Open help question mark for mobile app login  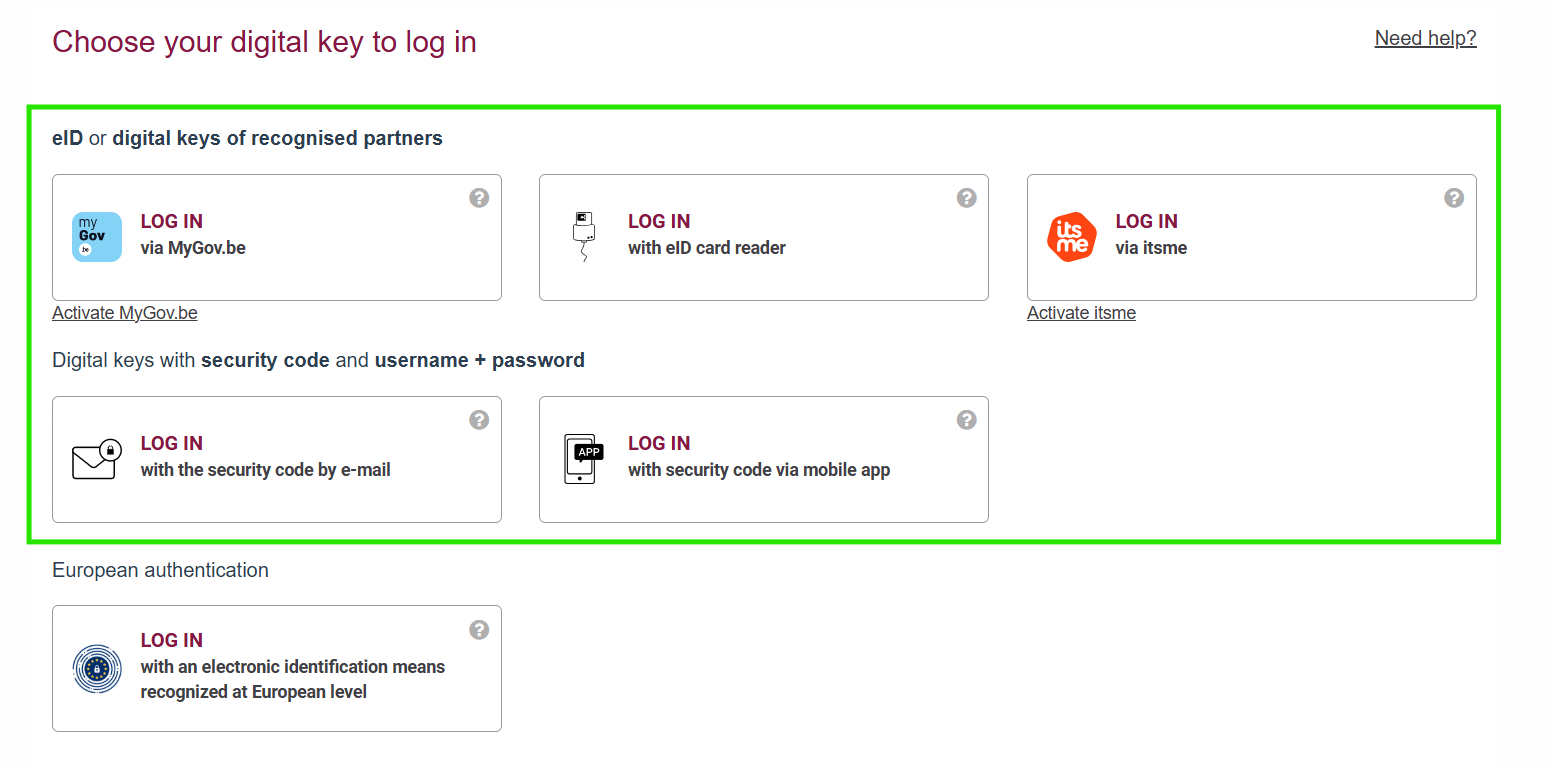tap(966, 420)
